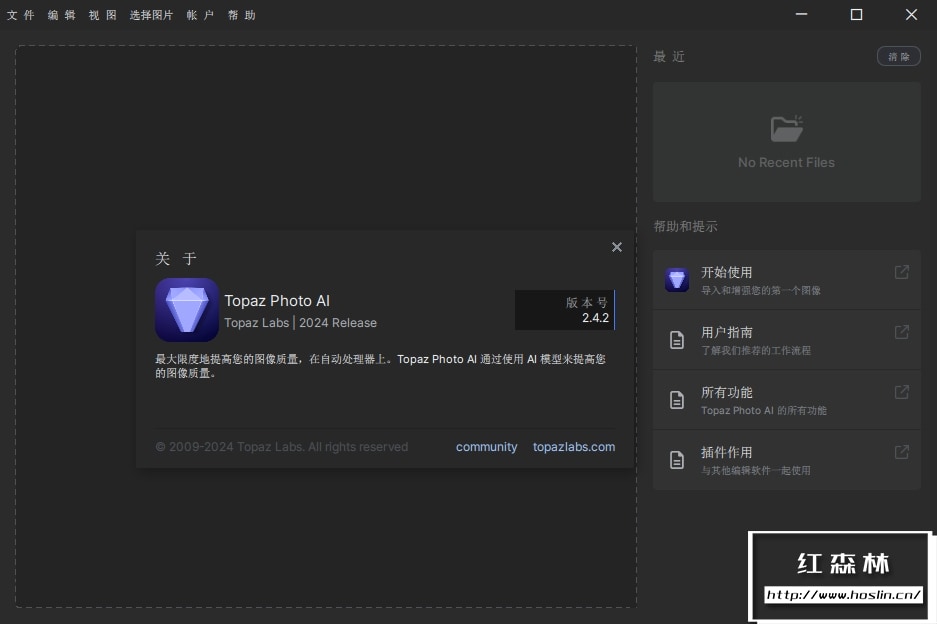Click the Topaz Photo AI gem logo
The image size is (937, 624).
[187, 310]
